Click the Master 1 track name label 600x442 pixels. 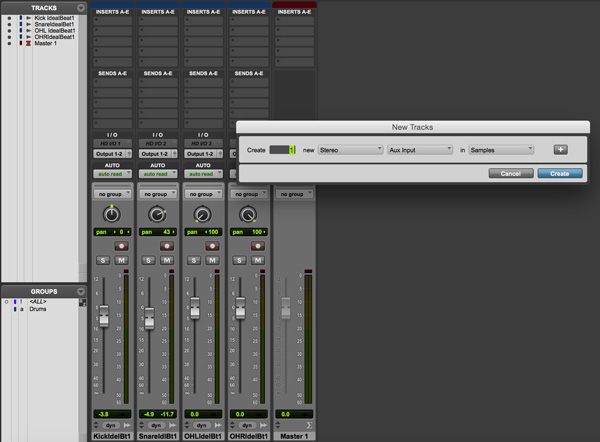(294, 436)
